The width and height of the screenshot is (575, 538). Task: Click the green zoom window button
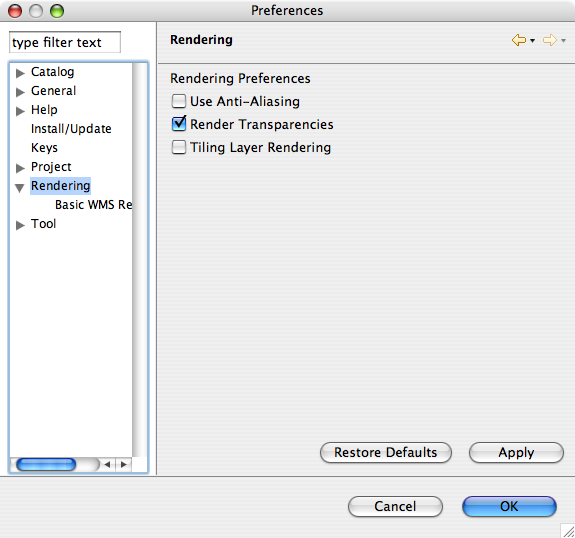57,11
